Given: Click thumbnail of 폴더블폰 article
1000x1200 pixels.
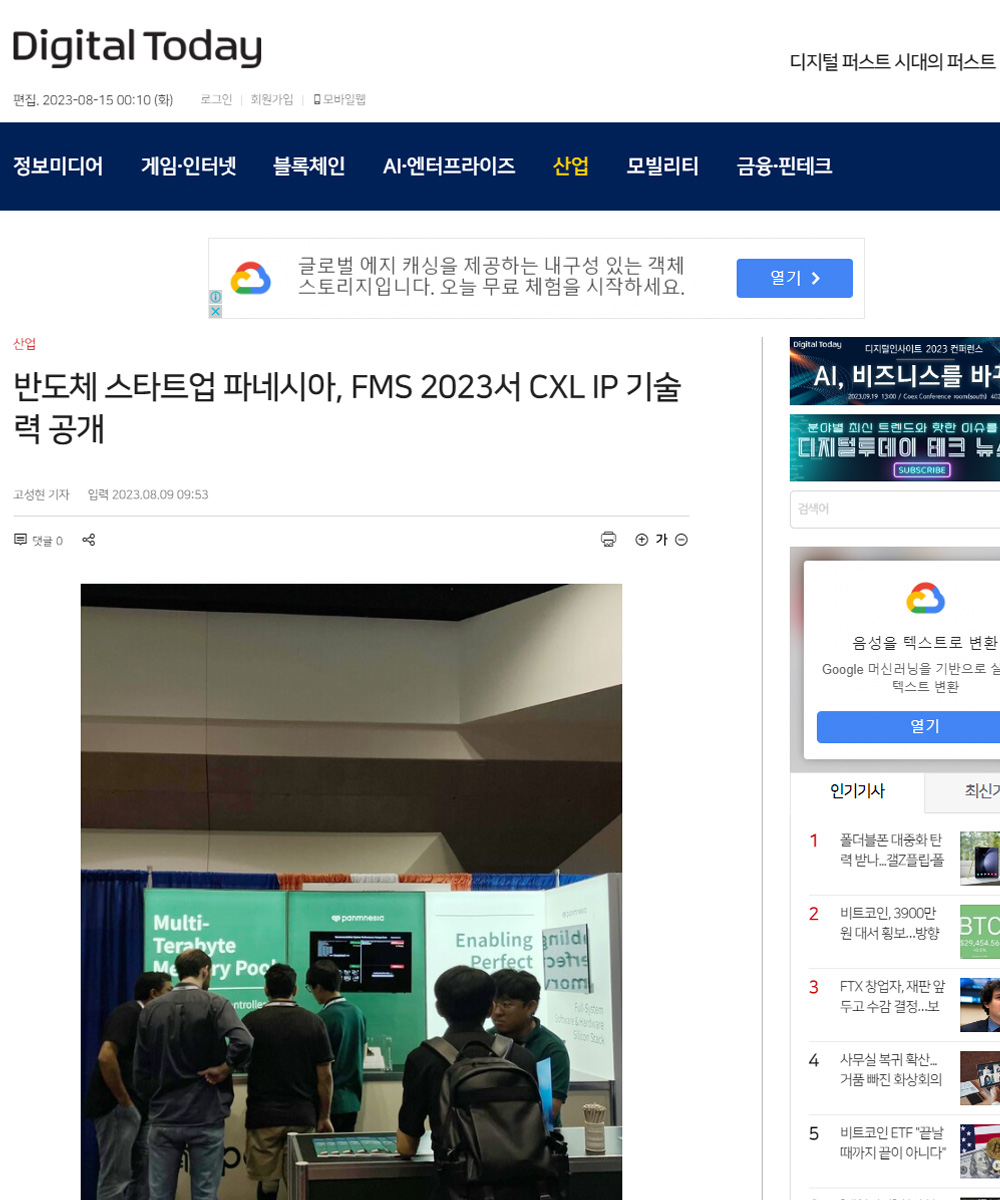Looking at the screenshot, I should coord(980,858).
